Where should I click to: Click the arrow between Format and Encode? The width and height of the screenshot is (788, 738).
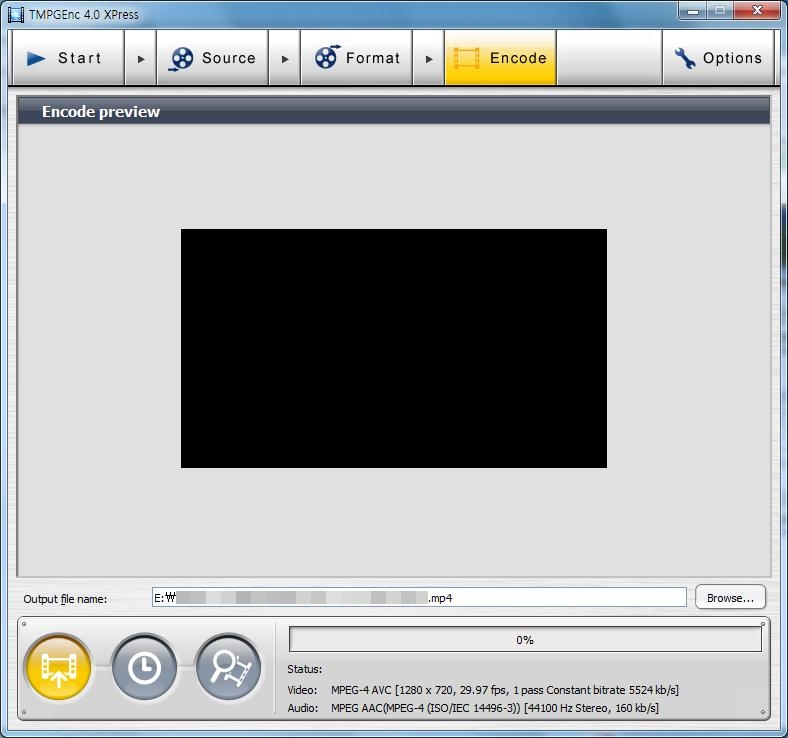[x=429, y=59]
